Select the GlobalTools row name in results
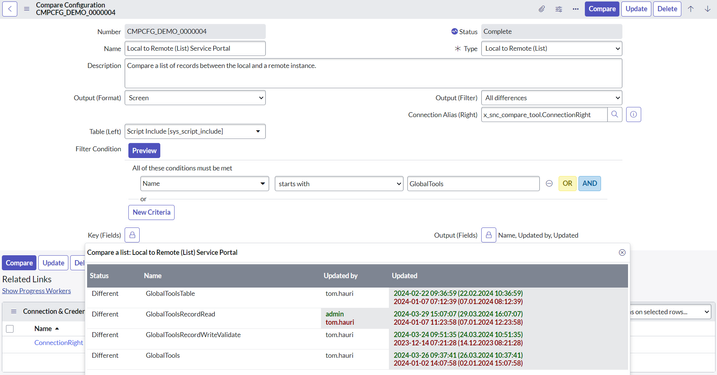717x375 pixels. (x=163, y=355)
